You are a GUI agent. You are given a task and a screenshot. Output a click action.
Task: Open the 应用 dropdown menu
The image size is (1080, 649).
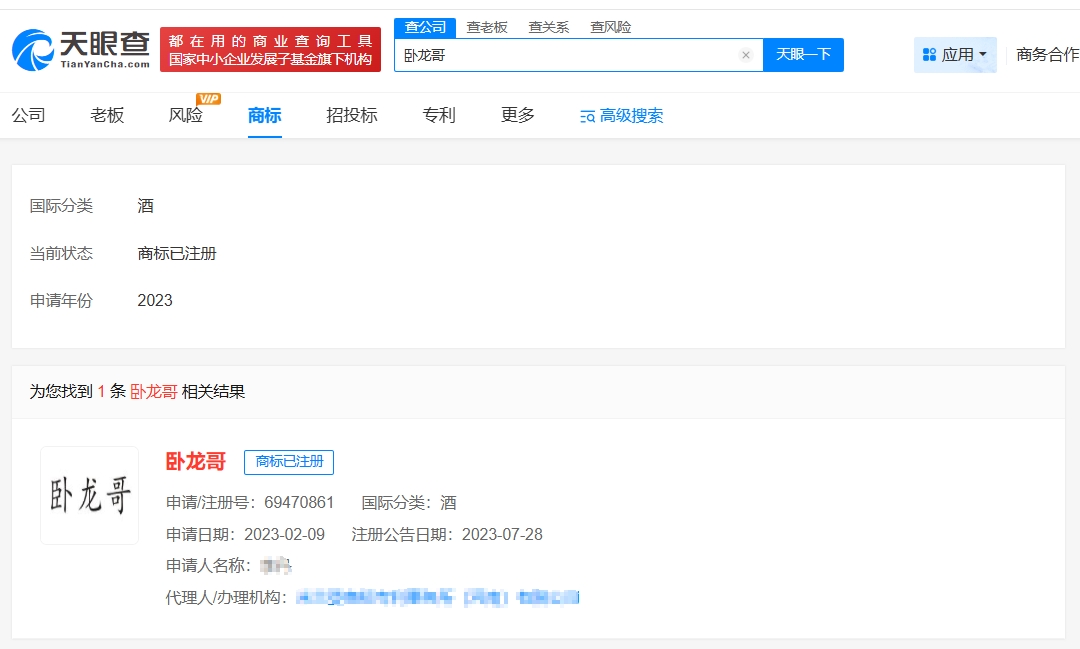pyautogui.click(x=955, y=55)
